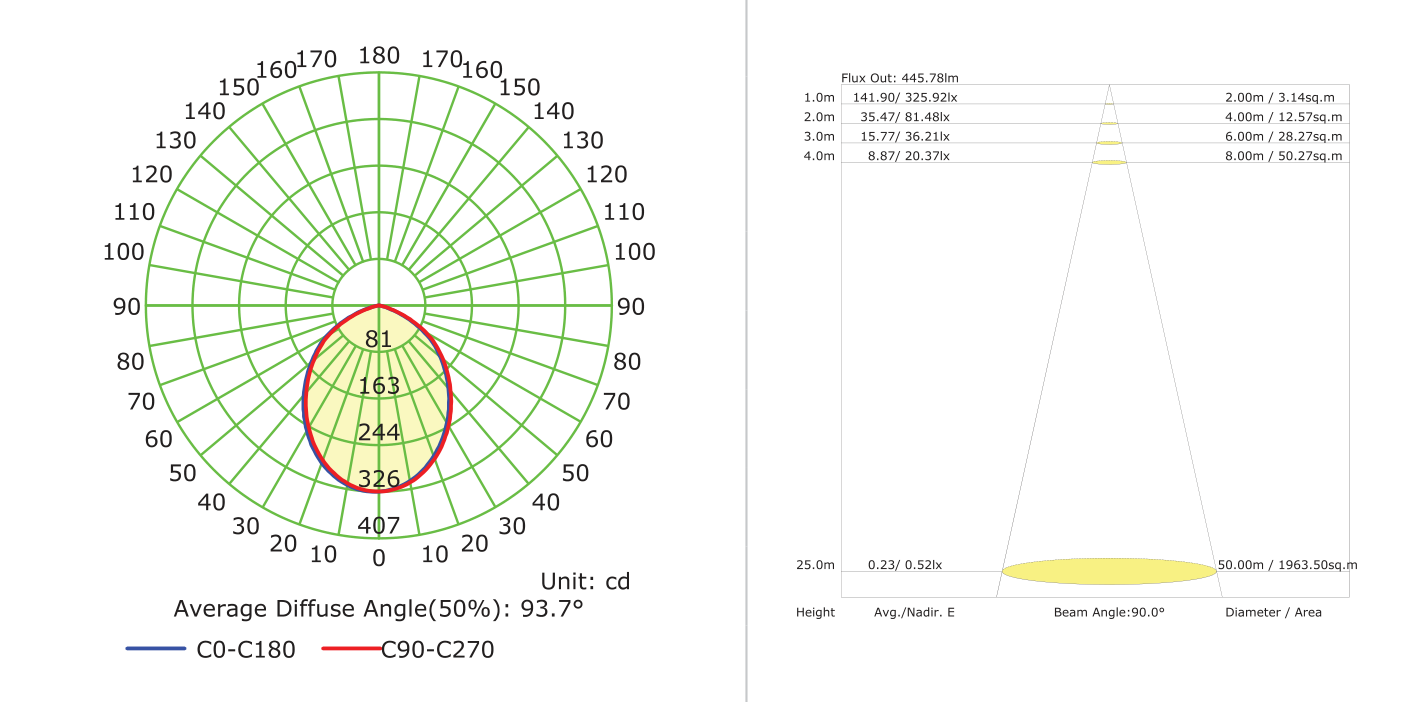Select the 4.0m height label

pyautogui.click(x=819, y=156)
